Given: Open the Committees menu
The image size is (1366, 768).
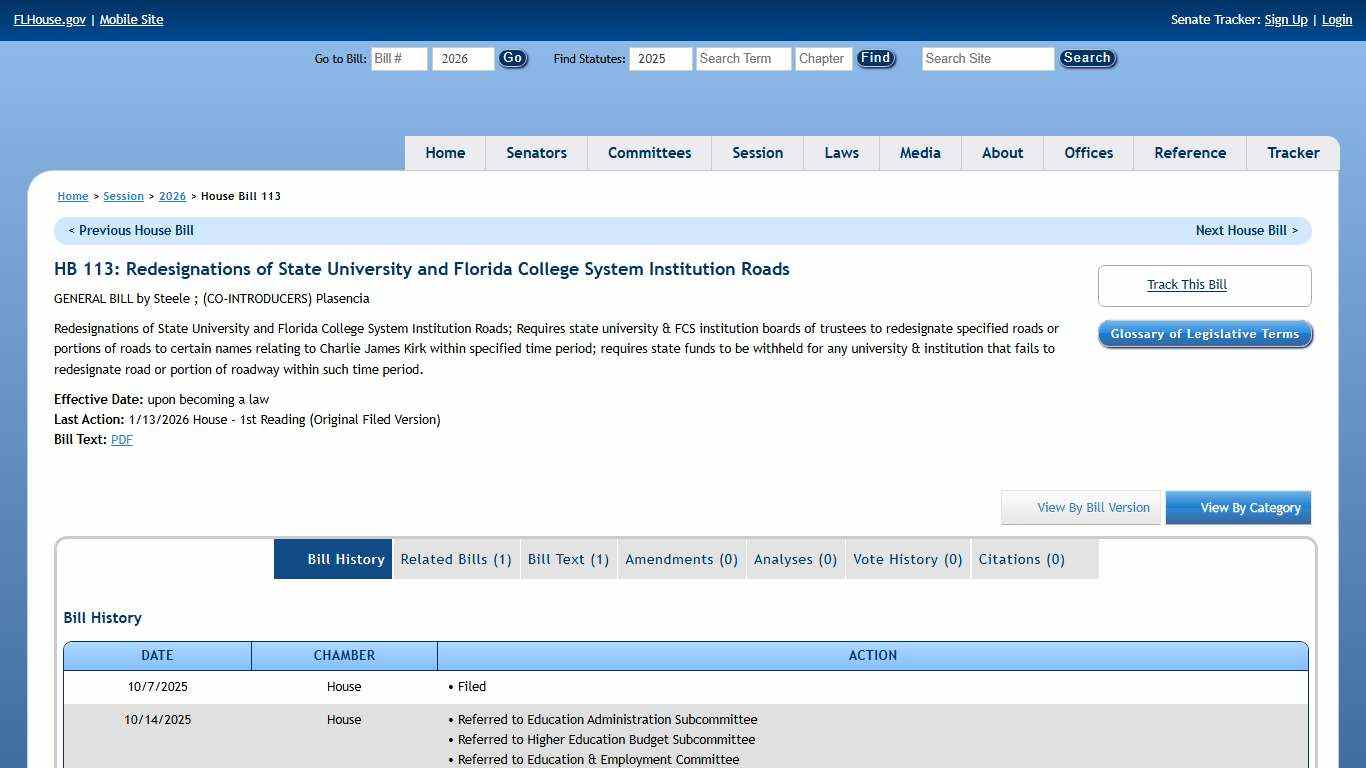Looking at the screenshot, I should click(x=649, y=153).
